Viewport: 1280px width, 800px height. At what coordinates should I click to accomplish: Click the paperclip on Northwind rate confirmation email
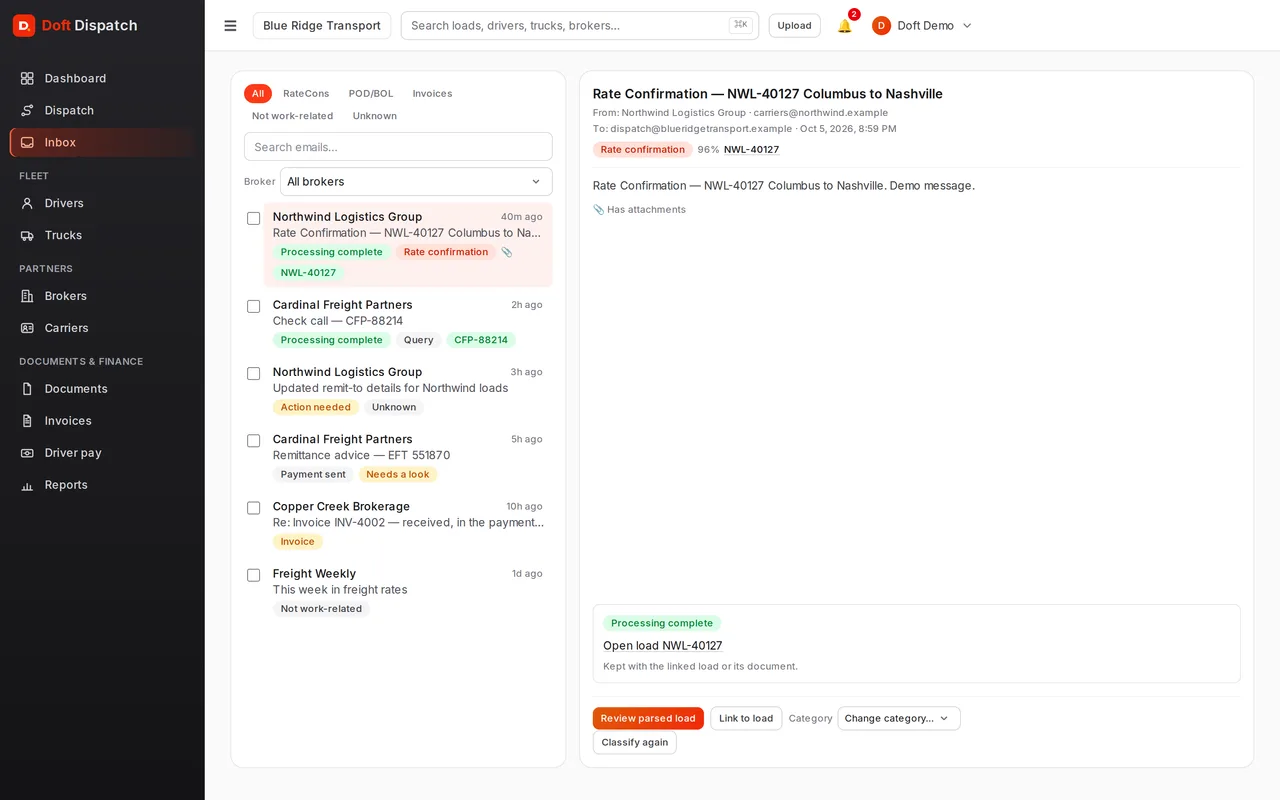click(x=507, y=252)
